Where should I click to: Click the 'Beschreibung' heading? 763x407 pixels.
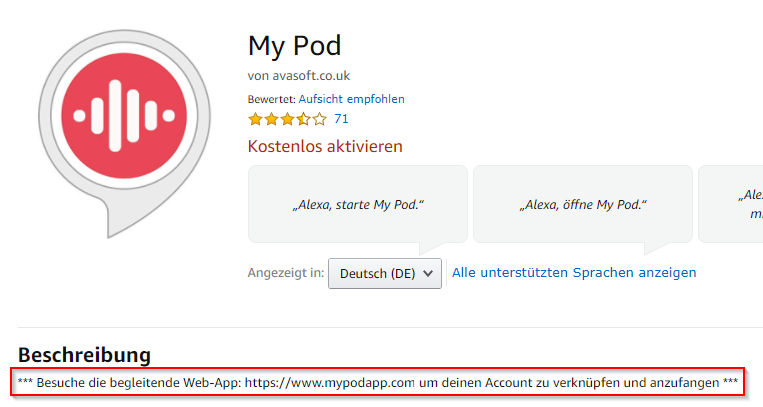85,355
